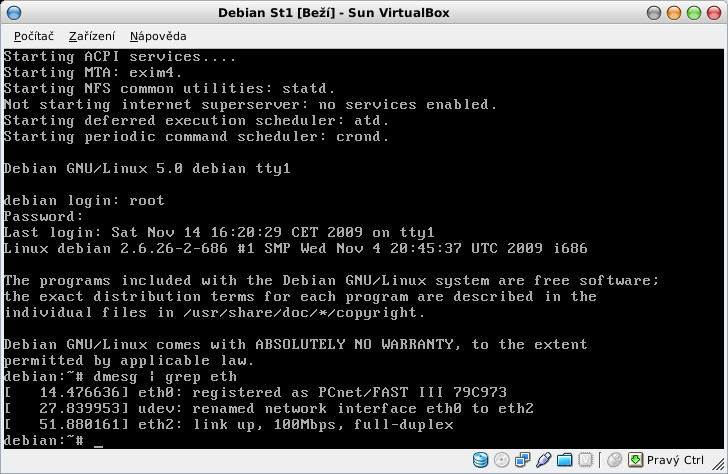Close the Debian St1 VM window
Image resolution: width=728 pixels, height=474 pixels.
point(714,12)
